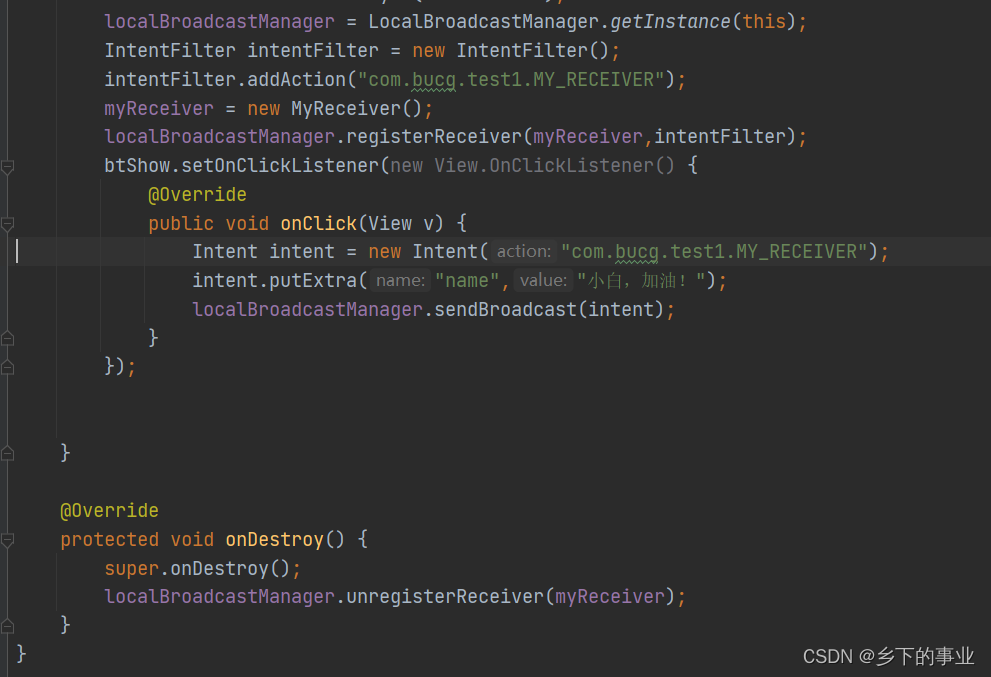Click 'unregisterReceiver' method call
Viewport: 991px width, 677px height.
click(x=445, y=597)
